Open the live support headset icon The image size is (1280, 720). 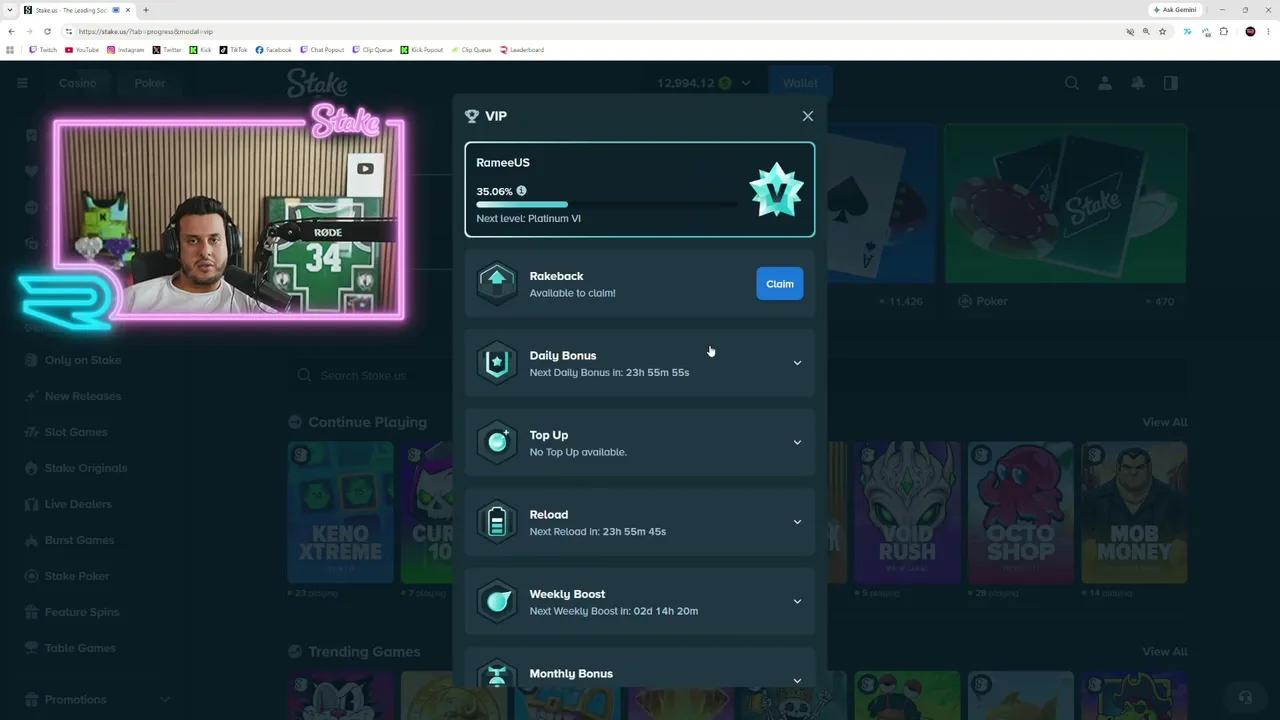point(1245,697)
